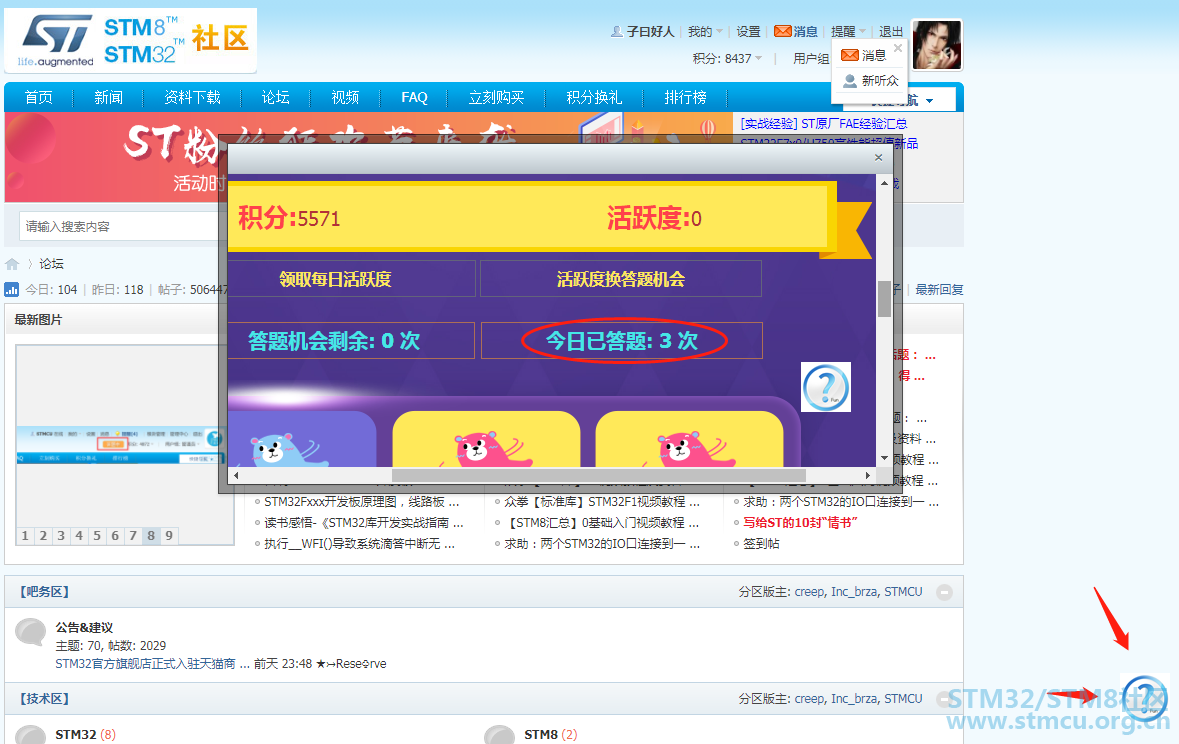Click the envelope icon in top bar
Image resolution: width=1179 pixels, height=744 pixels.
[x=783, y=31]
